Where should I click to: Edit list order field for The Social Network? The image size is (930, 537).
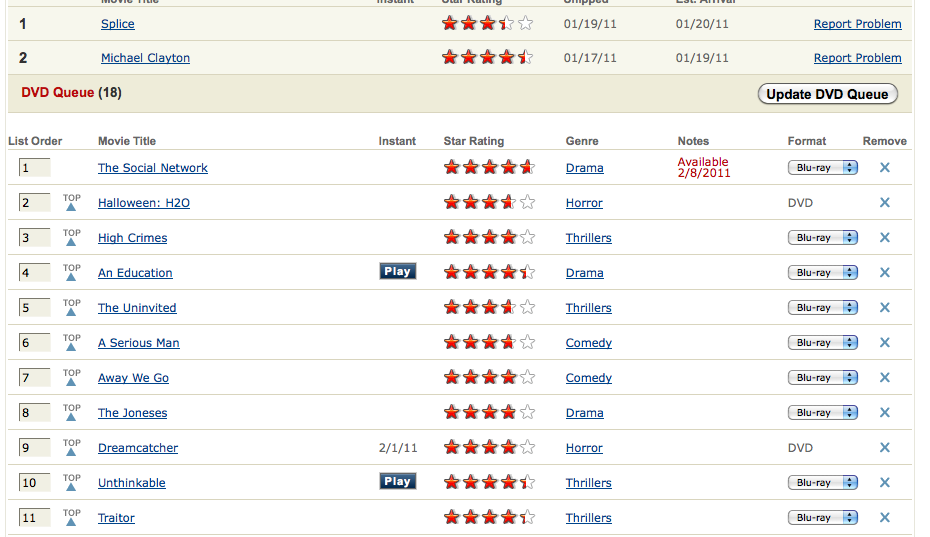click(x=34, y=168)
